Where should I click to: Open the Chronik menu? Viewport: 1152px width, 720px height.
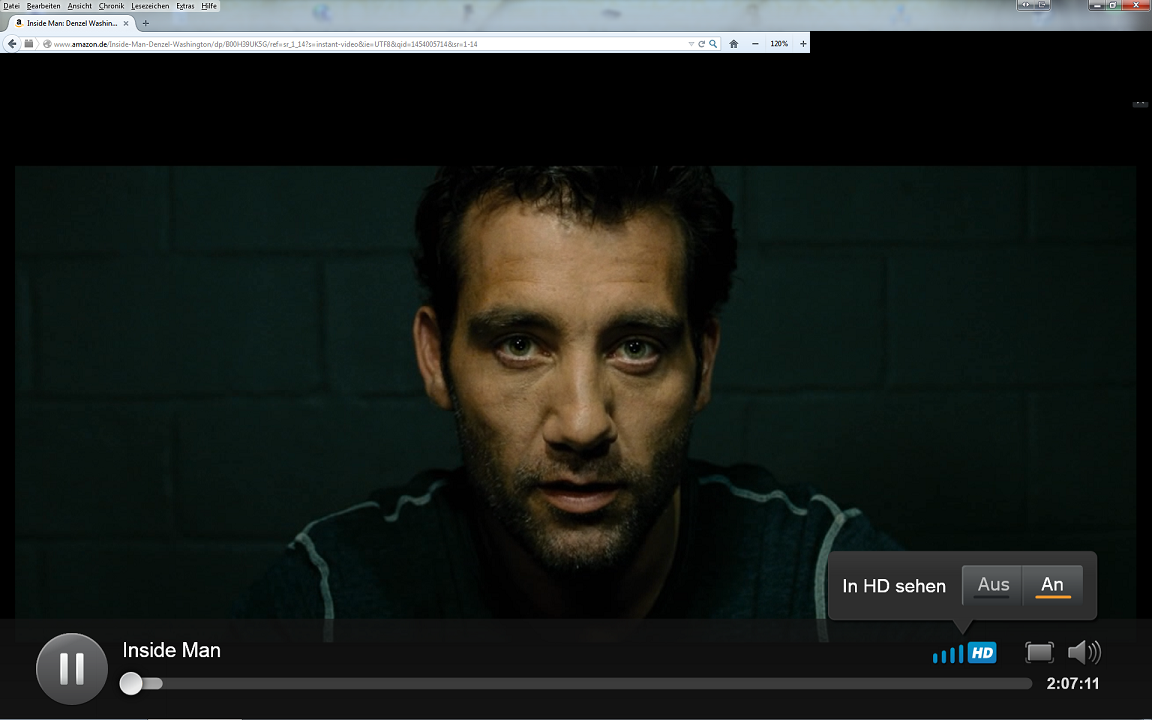click(x=111, y=6)
